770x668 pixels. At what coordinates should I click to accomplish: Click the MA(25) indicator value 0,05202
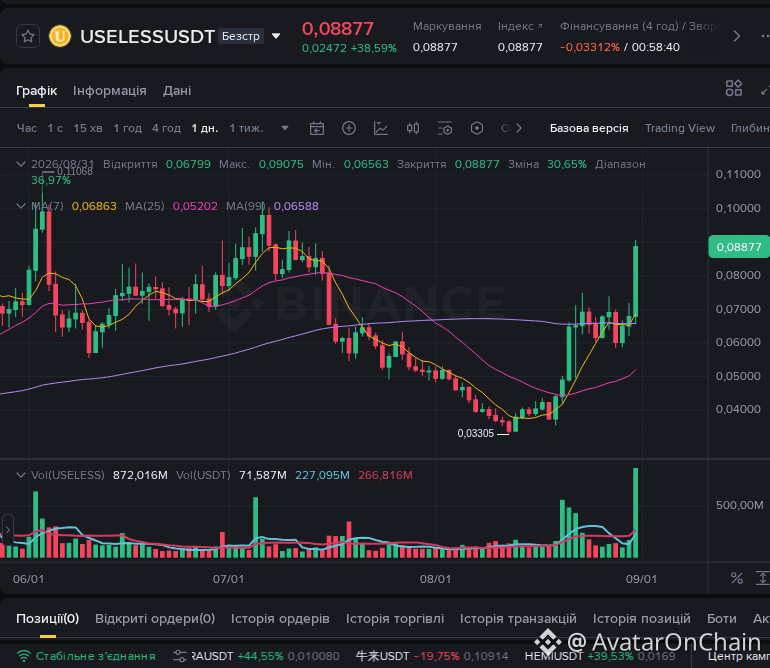tap(195, 206)
